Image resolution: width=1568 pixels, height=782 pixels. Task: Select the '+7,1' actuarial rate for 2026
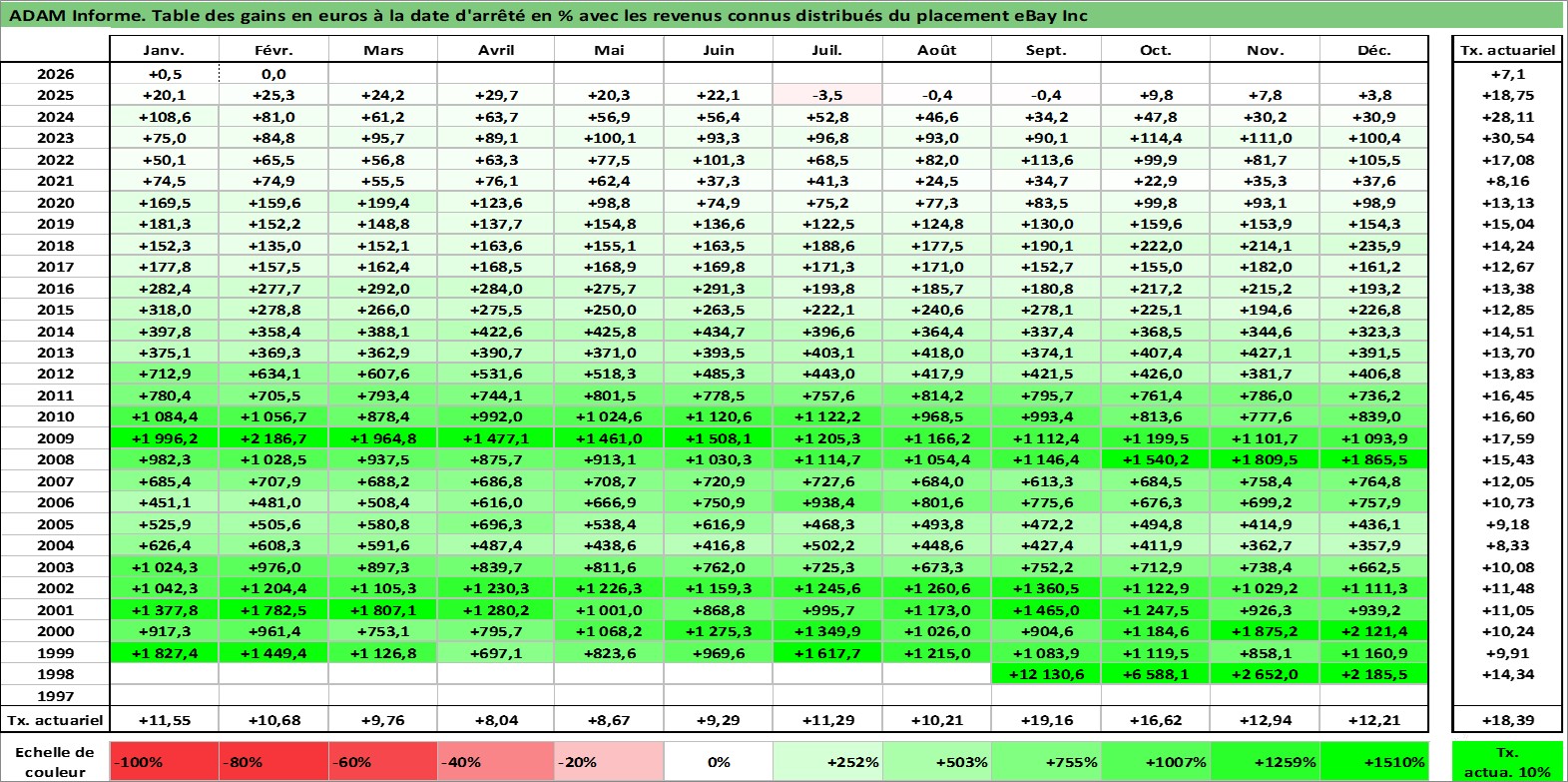1508,74
